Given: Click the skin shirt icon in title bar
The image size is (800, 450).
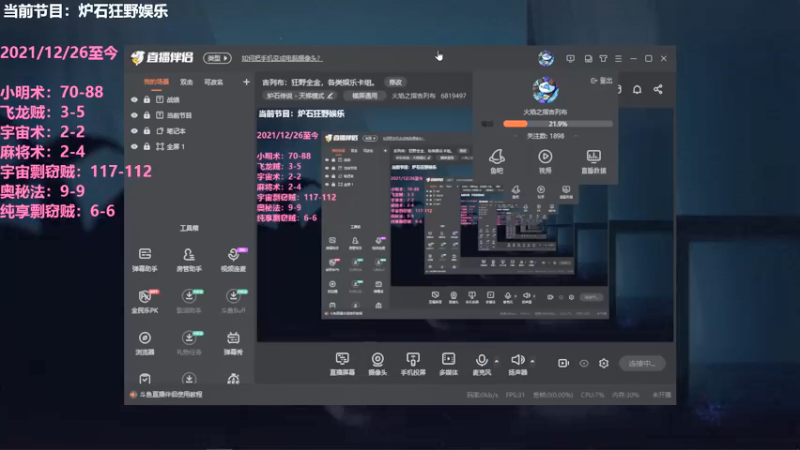Looking at the screenshot, I should [603, 59].
